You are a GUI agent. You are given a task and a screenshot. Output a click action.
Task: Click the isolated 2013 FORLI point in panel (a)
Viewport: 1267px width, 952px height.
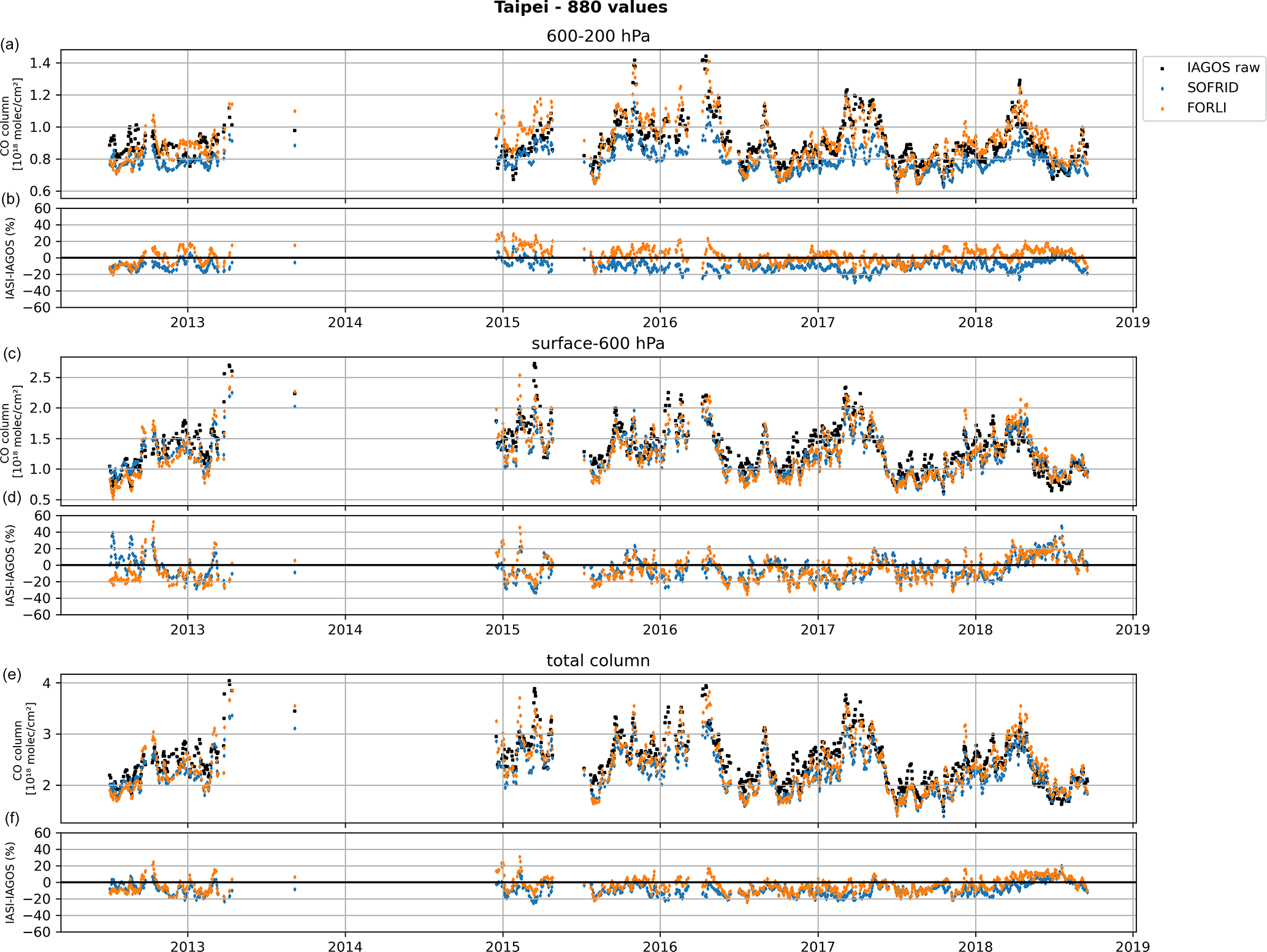coord(295,111)
